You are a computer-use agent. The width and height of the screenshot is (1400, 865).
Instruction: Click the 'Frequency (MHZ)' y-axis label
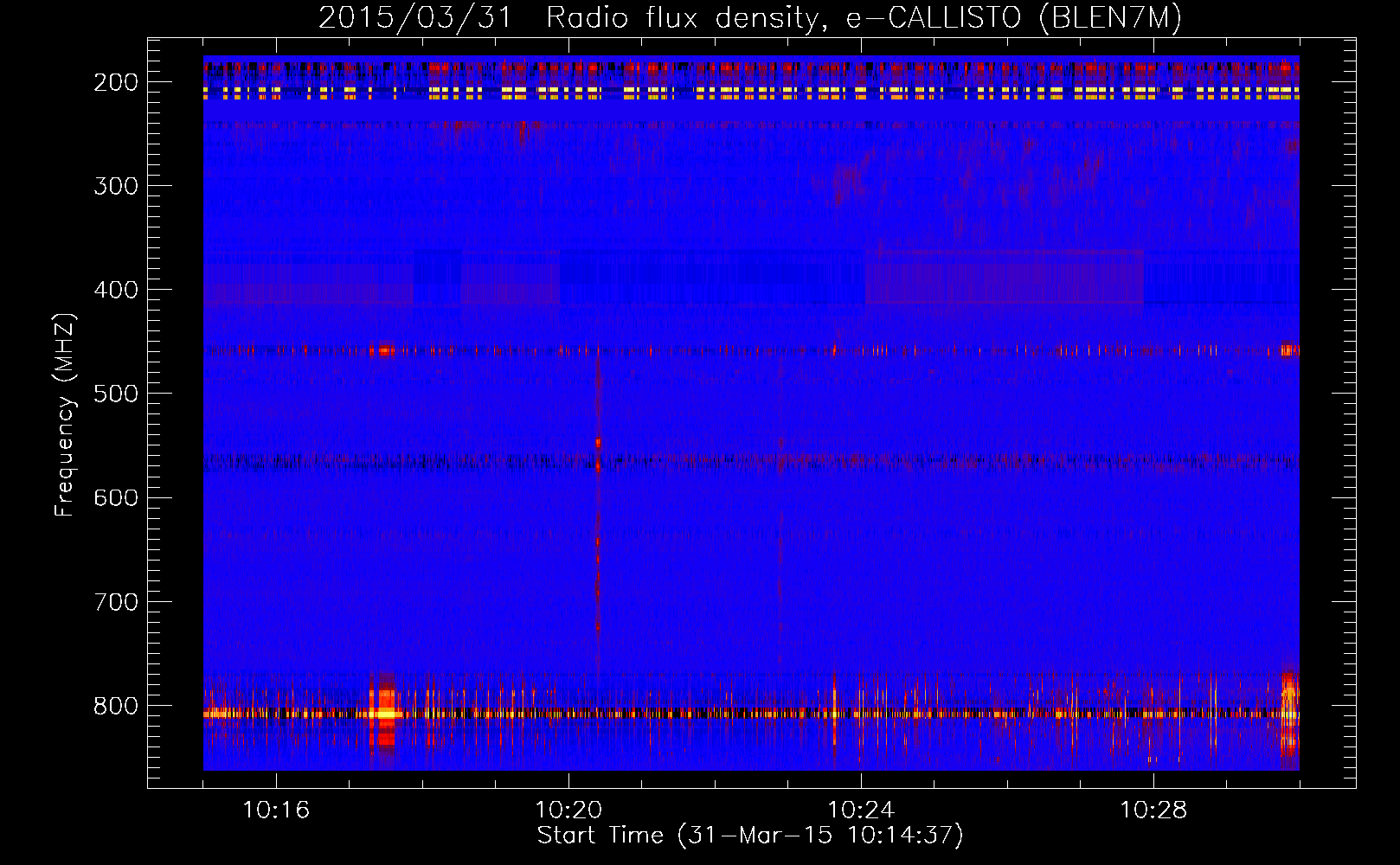(x=65, y=414)
